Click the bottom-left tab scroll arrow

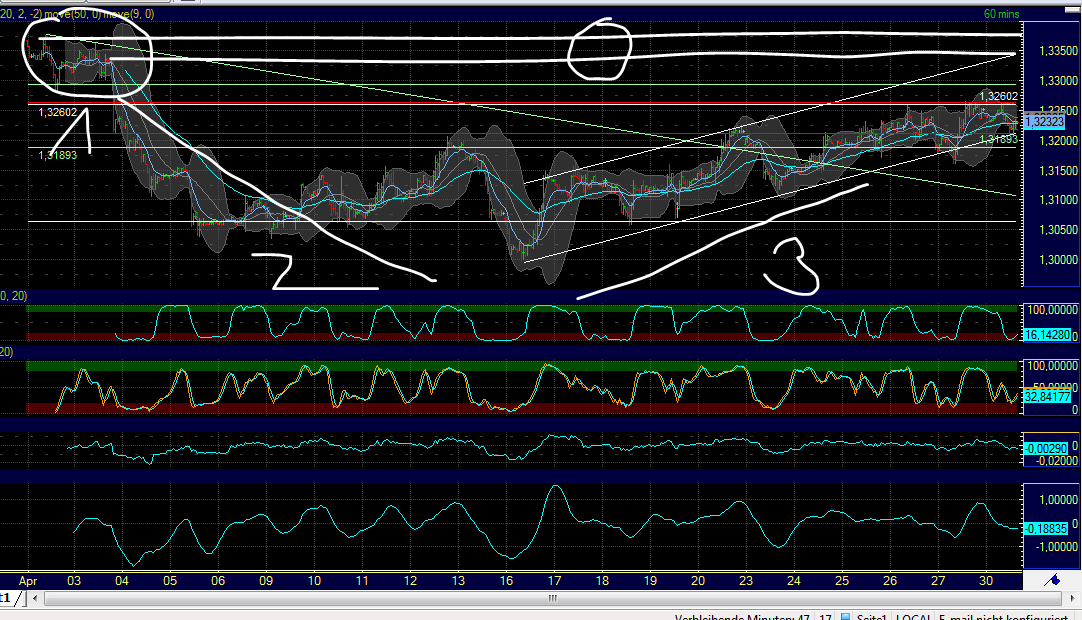pyautogui.click(x=34, y=598)
